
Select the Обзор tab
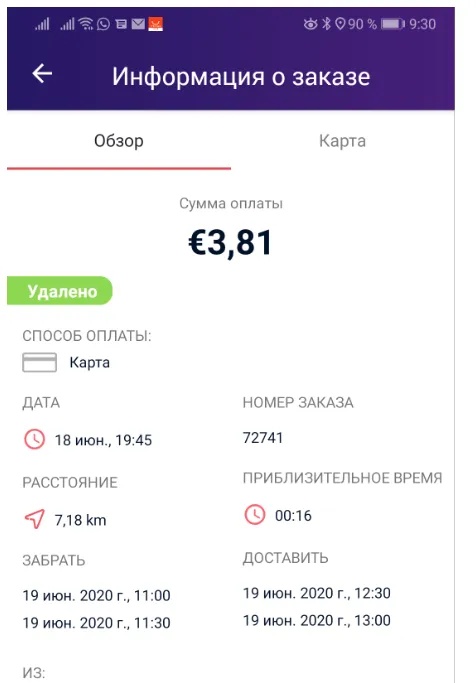coord(119,141)
